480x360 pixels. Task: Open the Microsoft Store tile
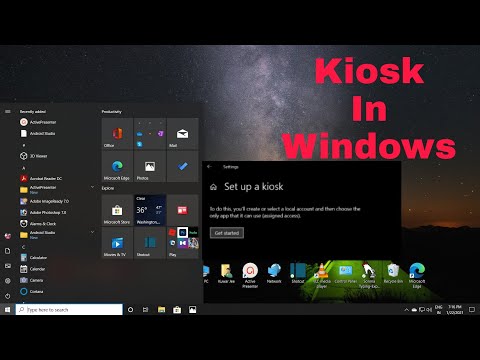pyautogui.click(x=117, y=210)
